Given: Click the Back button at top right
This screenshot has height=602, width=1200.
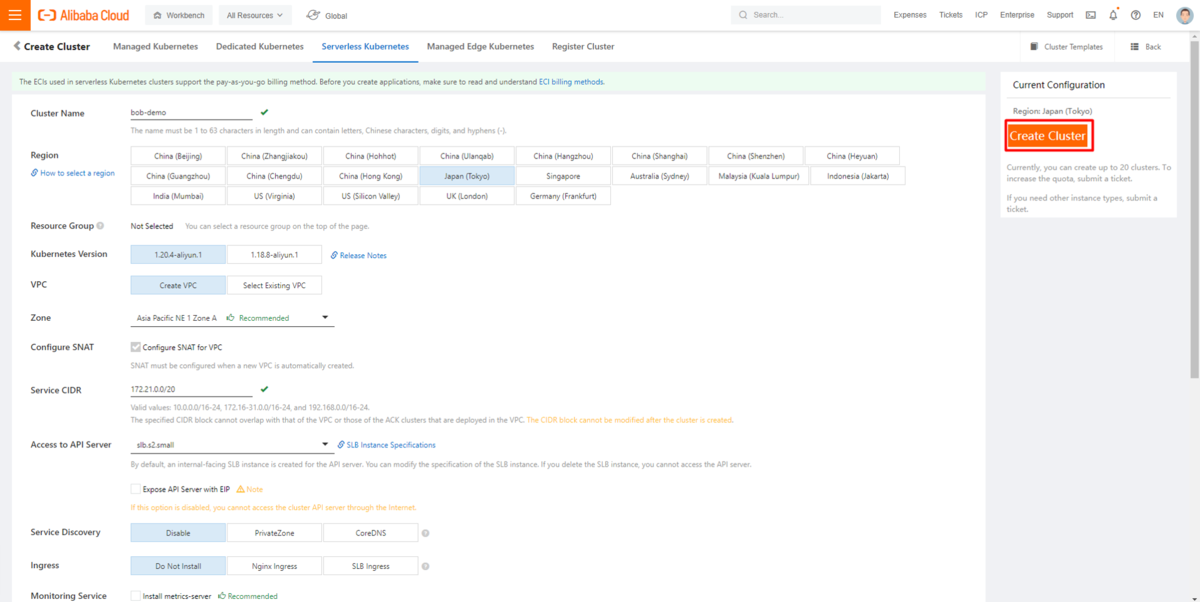Looking at the screenshot, I should [1145, 47].
